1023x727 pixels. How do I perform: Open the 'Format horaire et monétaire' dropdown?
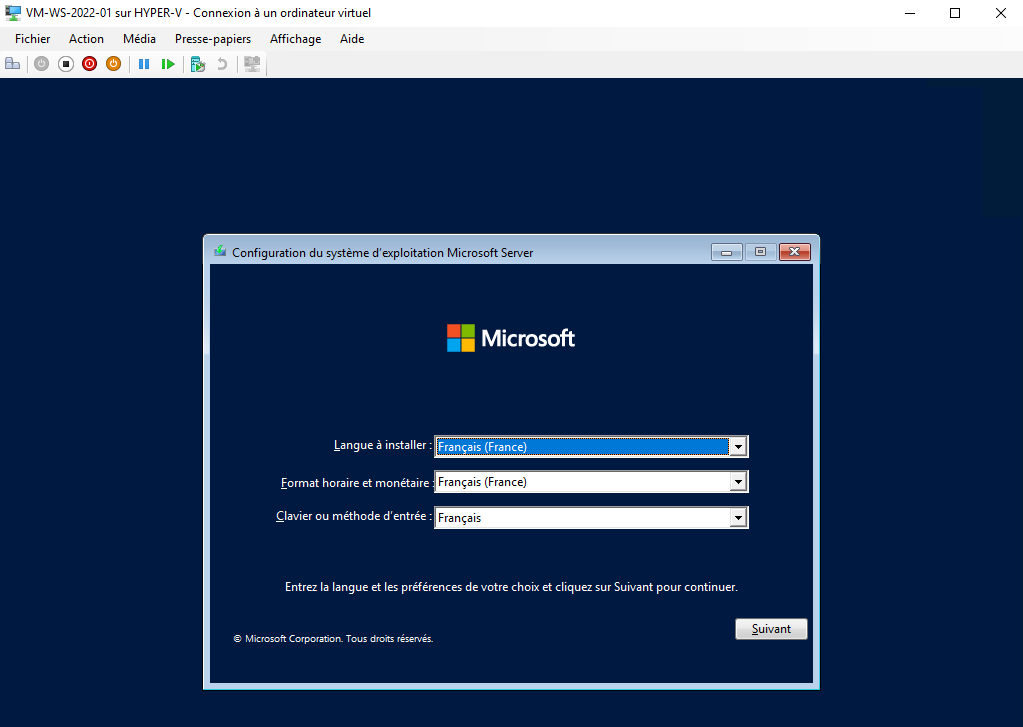click(x=738, y=482)
